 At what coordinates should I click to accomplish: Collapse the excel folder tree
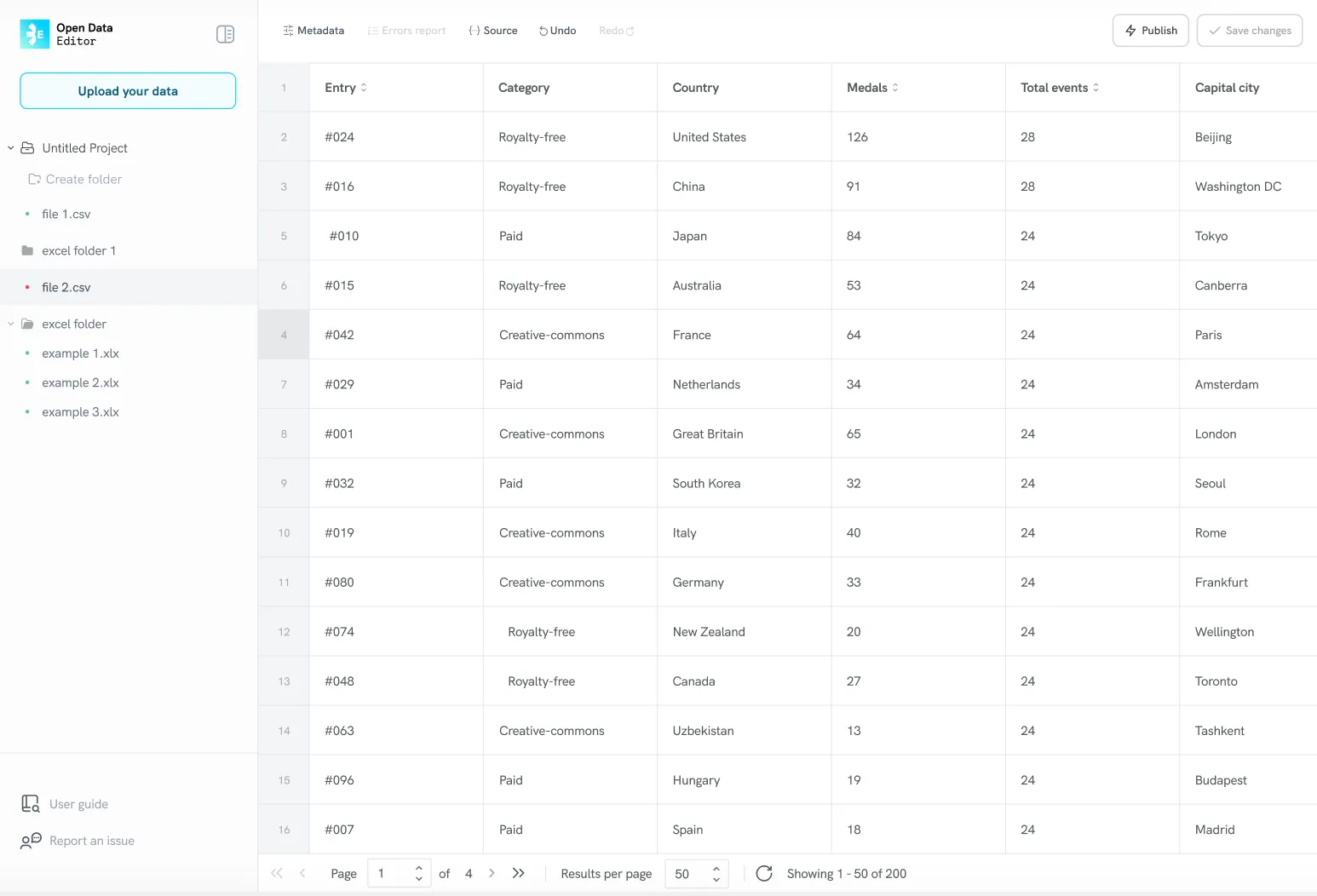pyautogui.click(x=10, y=324)
